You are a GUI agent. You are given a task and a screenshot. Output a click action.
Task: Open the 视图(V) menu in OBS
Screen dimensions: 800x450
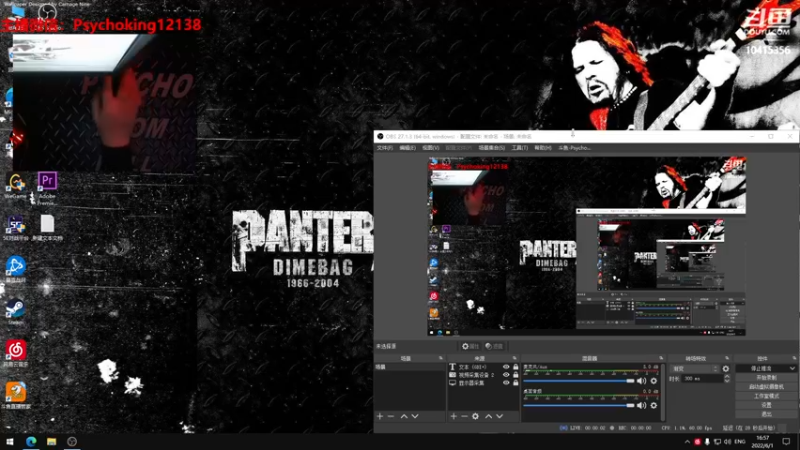[x=431, y=148]
